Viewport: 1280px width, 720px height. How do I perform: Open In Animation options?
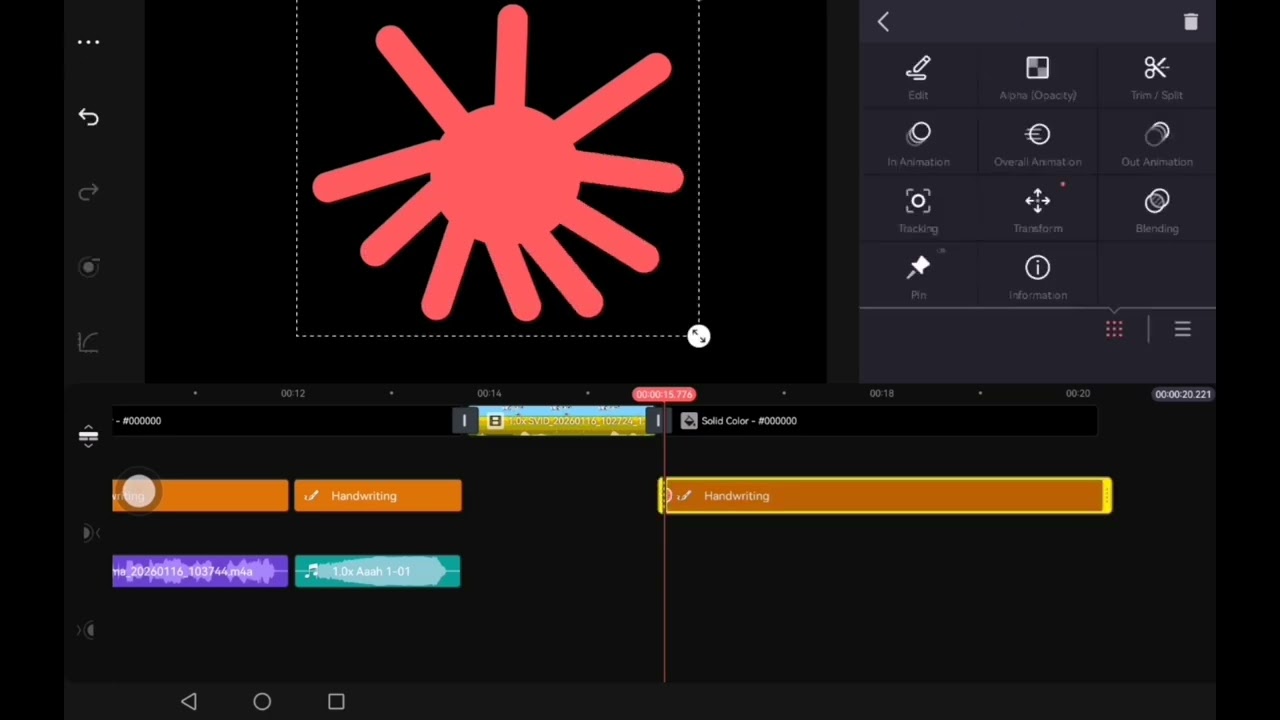(x=918, y=145)
